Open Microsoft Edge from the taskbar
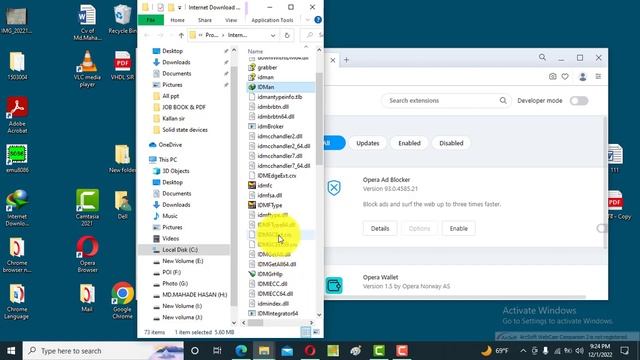640x360 pixels. tap(241, 351)
